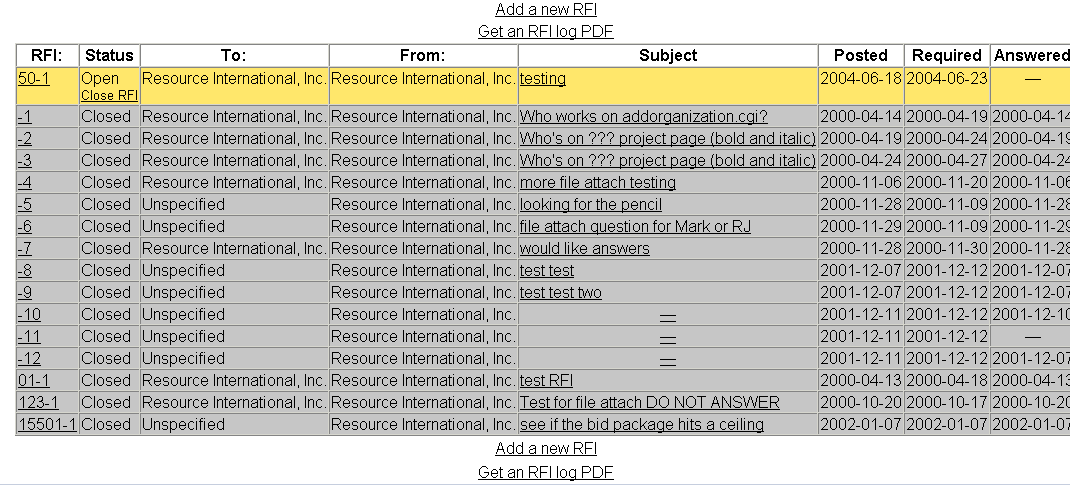Viewport: 1070px width, 485px height.
Task: Open the 'test RFI' subject link
Action: (x=547, y=381)
